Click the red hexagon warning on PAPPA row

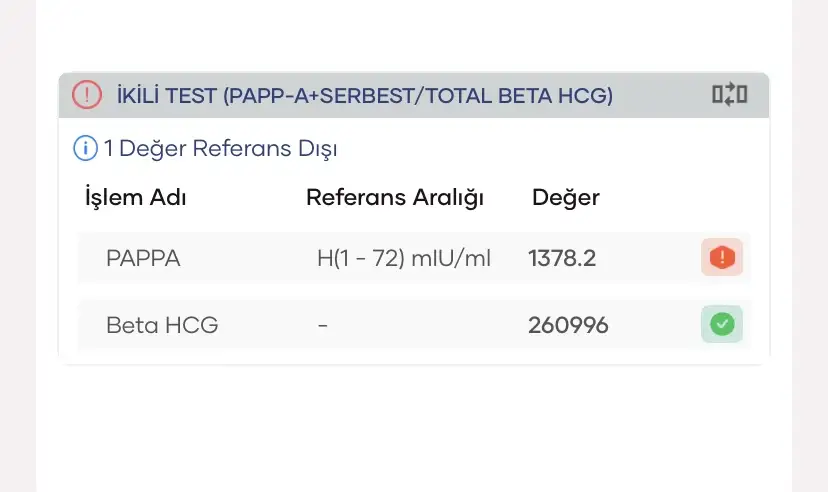click(721, 258)
